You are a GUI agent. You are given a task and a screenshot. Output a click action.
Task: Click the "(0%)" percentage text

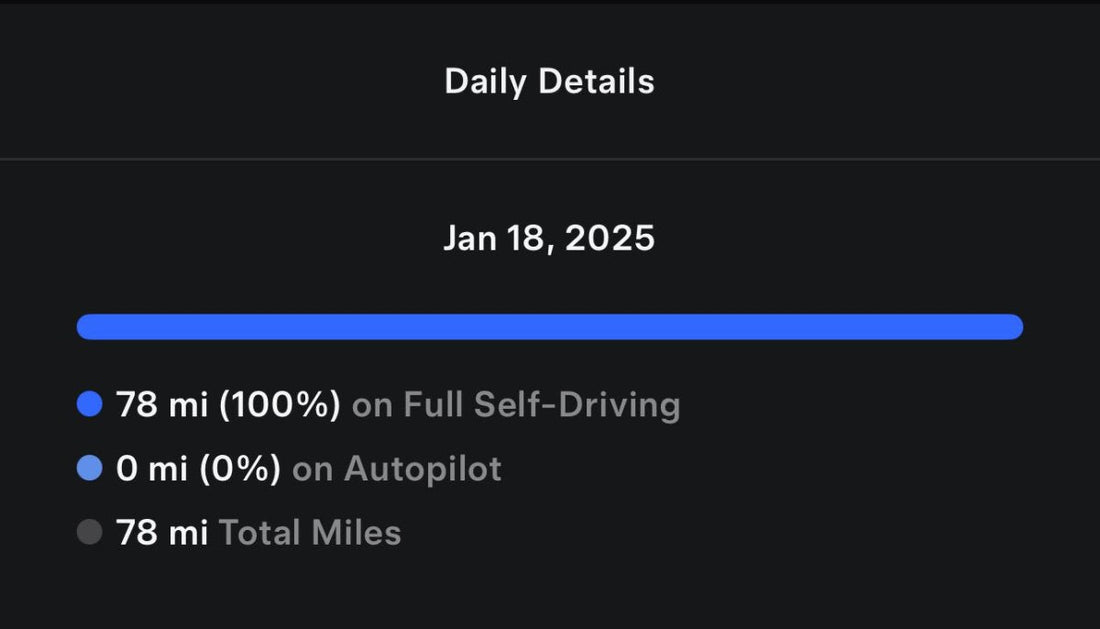240,468
